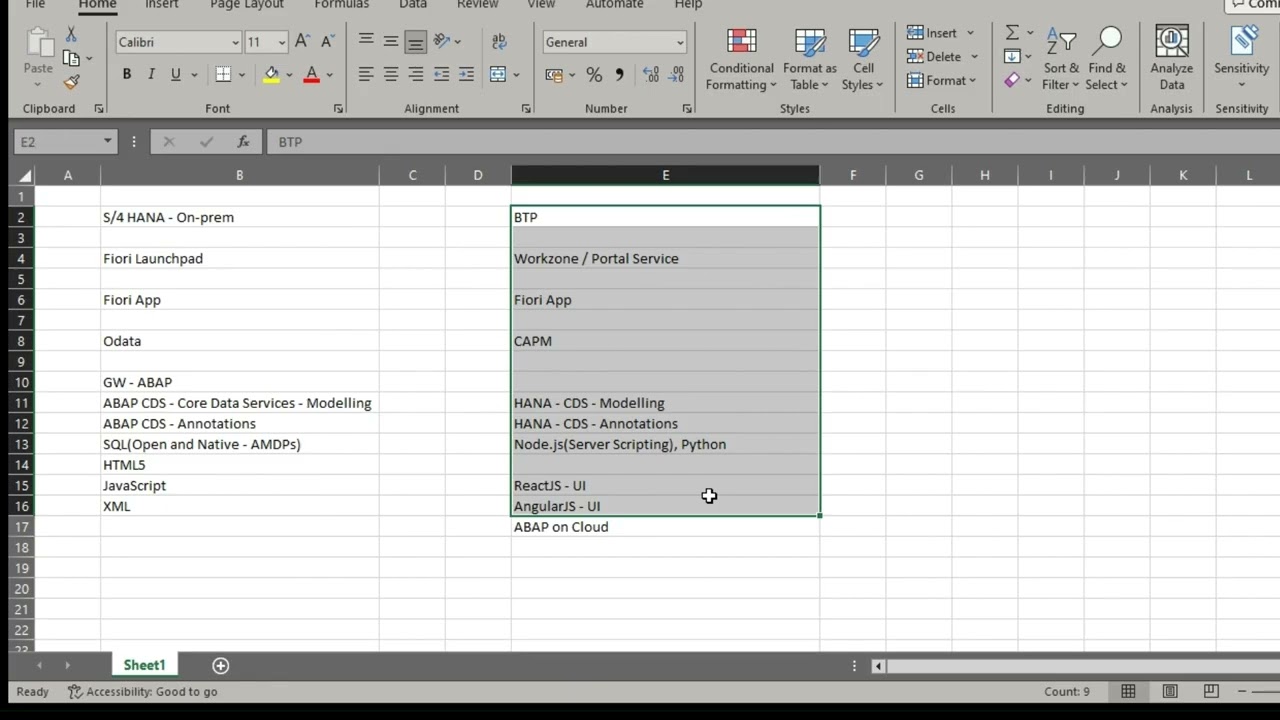Viewport: 1280px width, 720px height.
Task: Toggle Underline formatting
Action: click(176, 74)
